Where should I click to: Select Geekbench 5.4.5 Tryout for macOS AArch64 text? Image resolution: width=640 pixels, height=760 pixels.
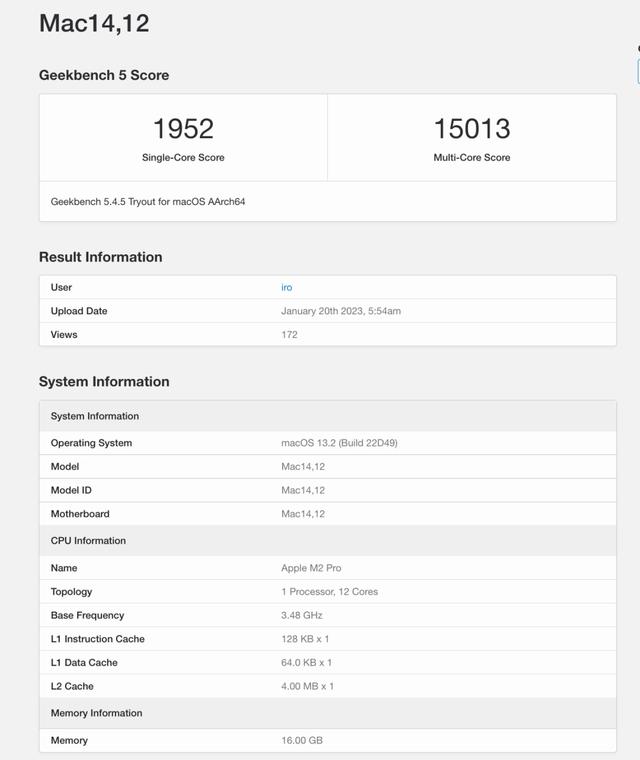[x=148, y=202]
